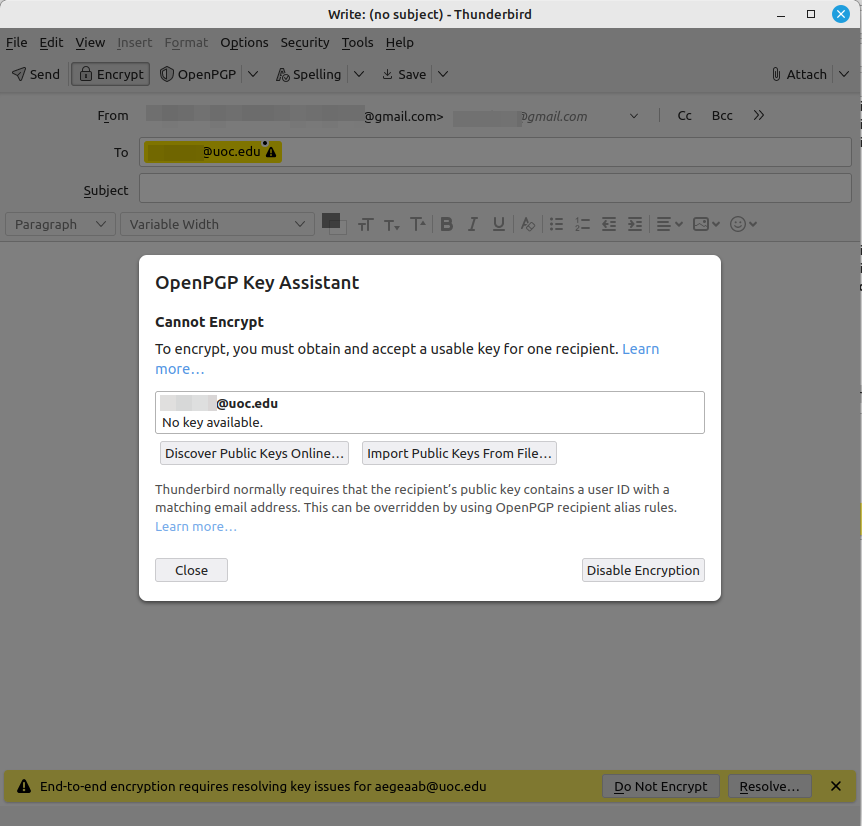
Task: Click the Send button with paper plane icon
Action: pyautogui.click(x=36, y=74)
